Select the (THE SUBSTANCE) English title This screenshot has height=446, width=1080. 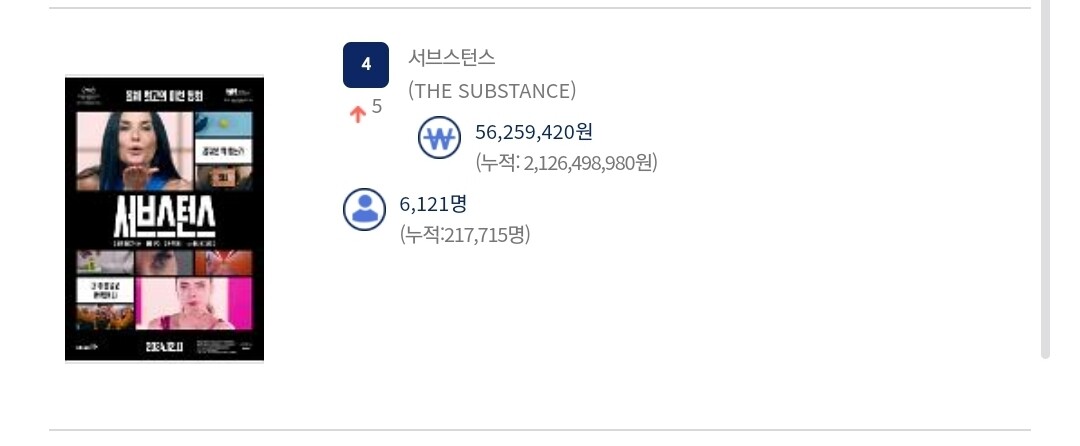pos(491,91)
